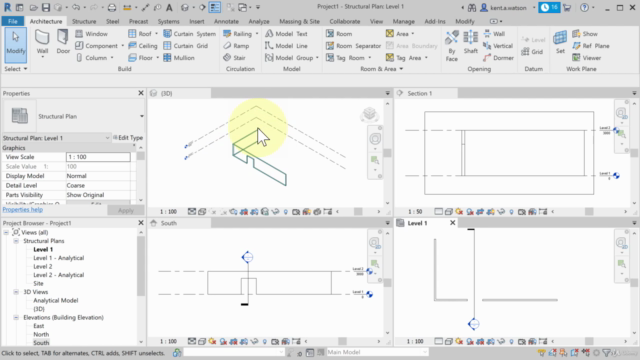The height and width of the screenshot is (360, 640).
Task: Open the Structural Plan type selector dropdown
Action: (142, 116)
